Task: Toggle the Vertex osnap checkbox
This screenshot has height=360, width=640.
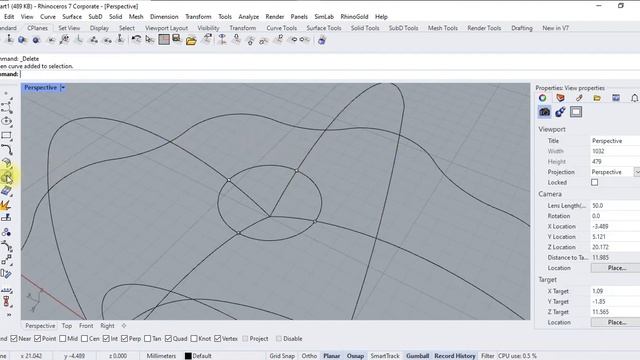Action: tap(218, 339)
